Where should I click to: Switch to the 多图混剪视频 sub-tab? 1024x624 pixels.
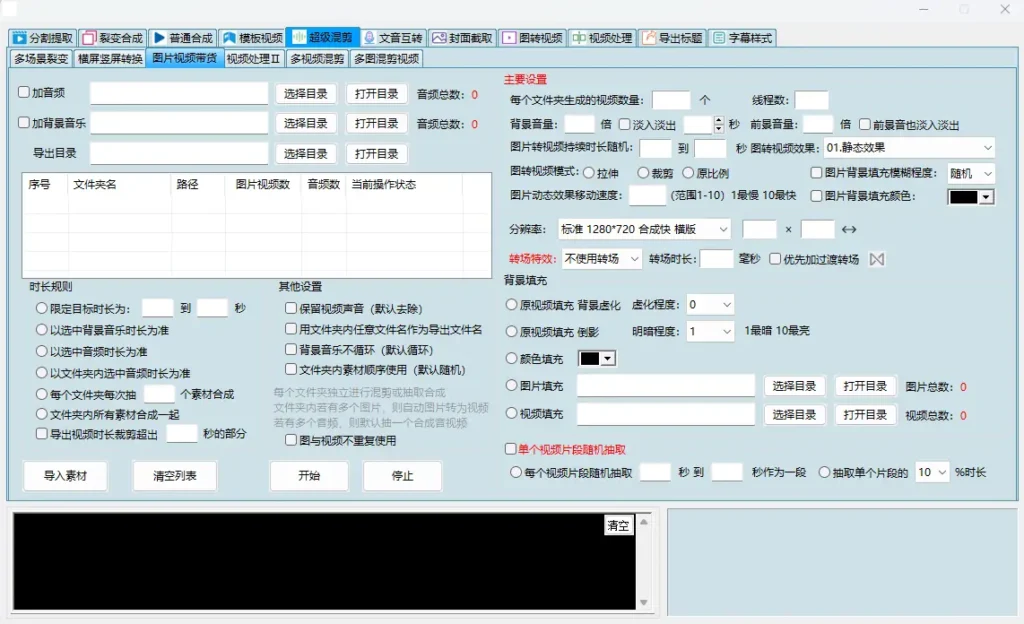point(387,59)
